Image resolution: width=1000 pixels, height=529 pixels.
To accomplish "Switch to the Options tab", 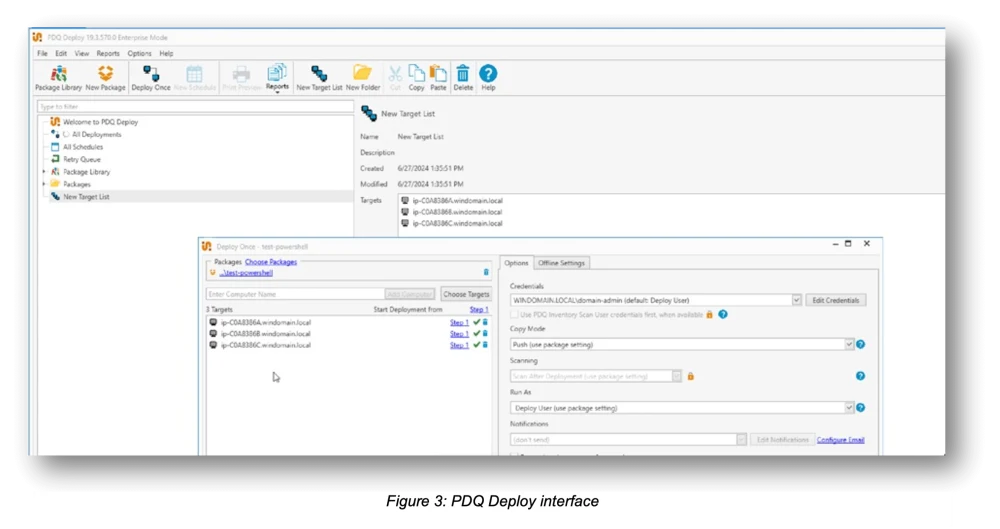I will 516,263.
